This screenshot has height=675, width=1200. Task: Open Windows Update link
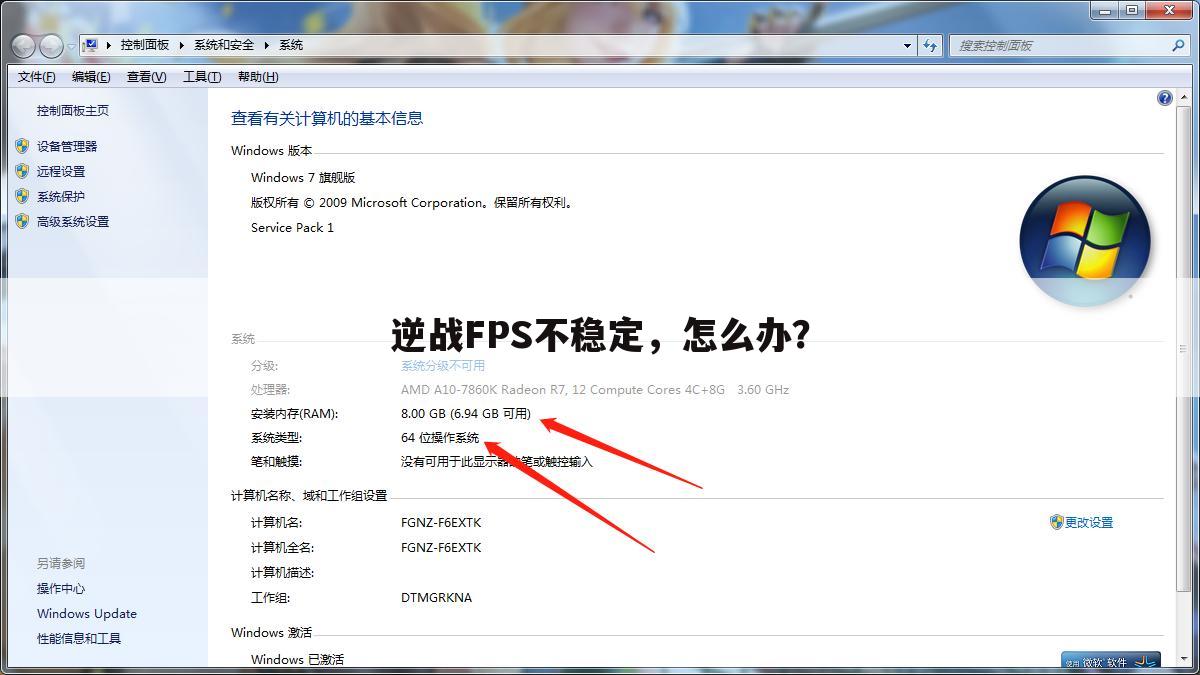[87, 614]
